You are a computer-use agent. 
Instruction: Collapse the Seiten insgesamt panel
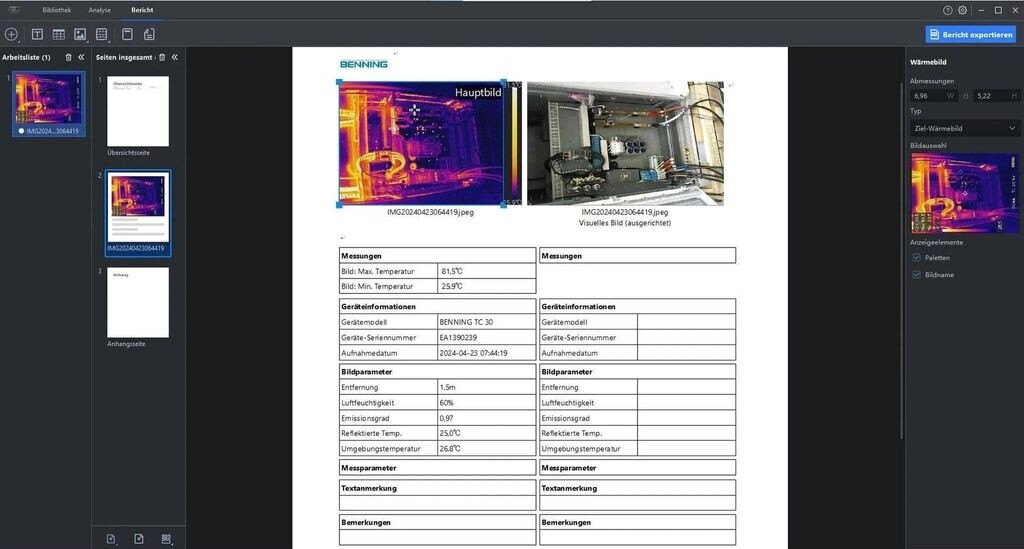pos(175,57)
